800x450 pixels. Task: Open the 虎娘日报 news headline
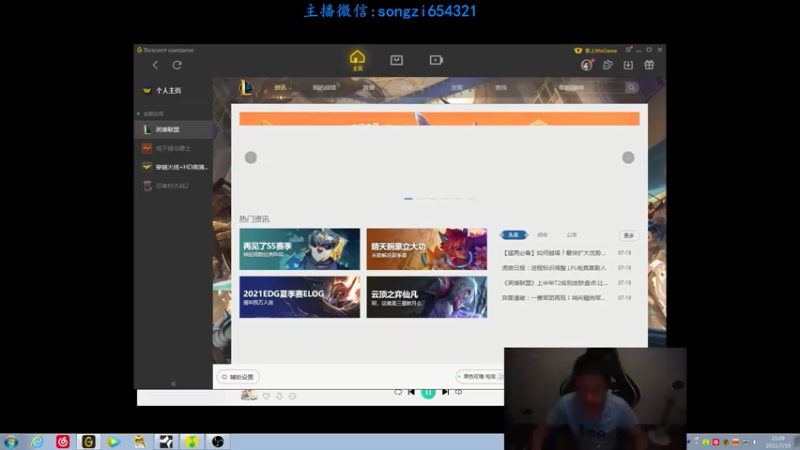pyautogui.click(x=554, y=267)
